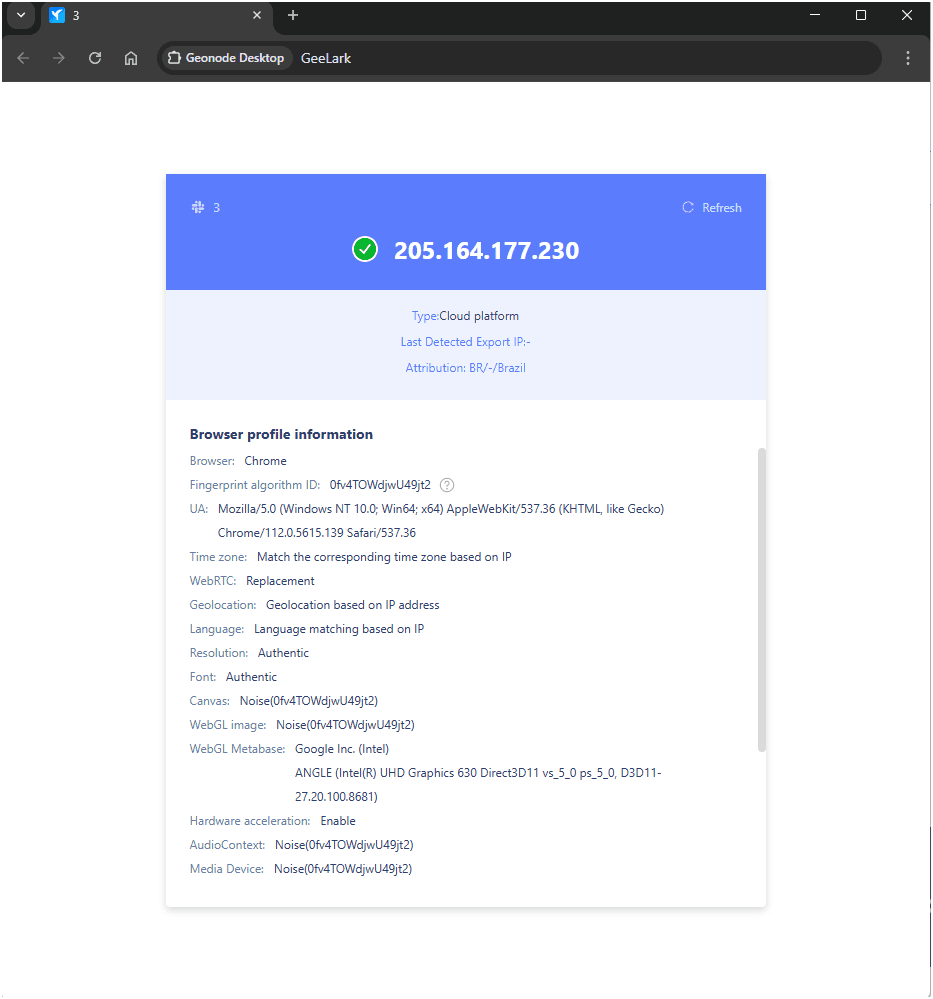Open a new tab with the plus button
This screenshot has height=999, width=933.
coord(291,15)
